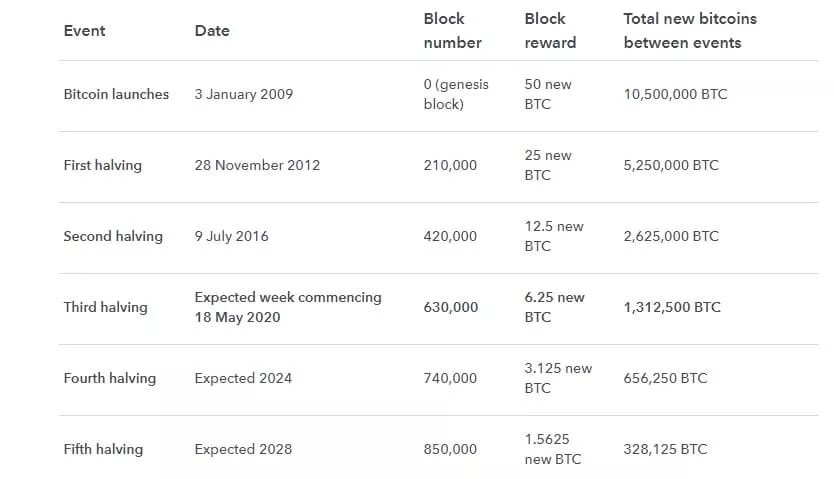
Task: Click the 9 July 2016 date cell
Action: click(231, 236)
